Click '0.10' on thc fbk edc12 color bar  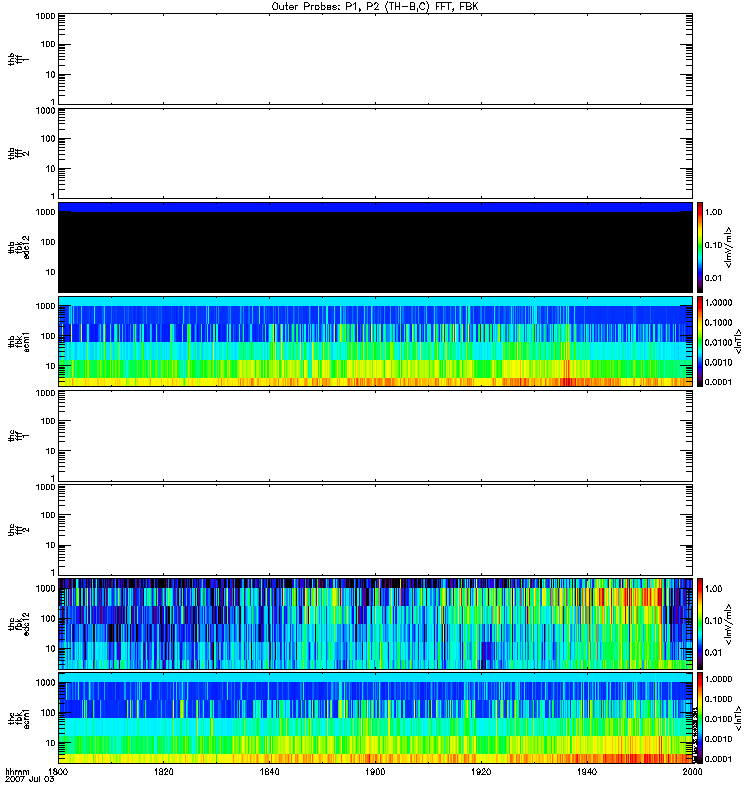tap(714, 621)
